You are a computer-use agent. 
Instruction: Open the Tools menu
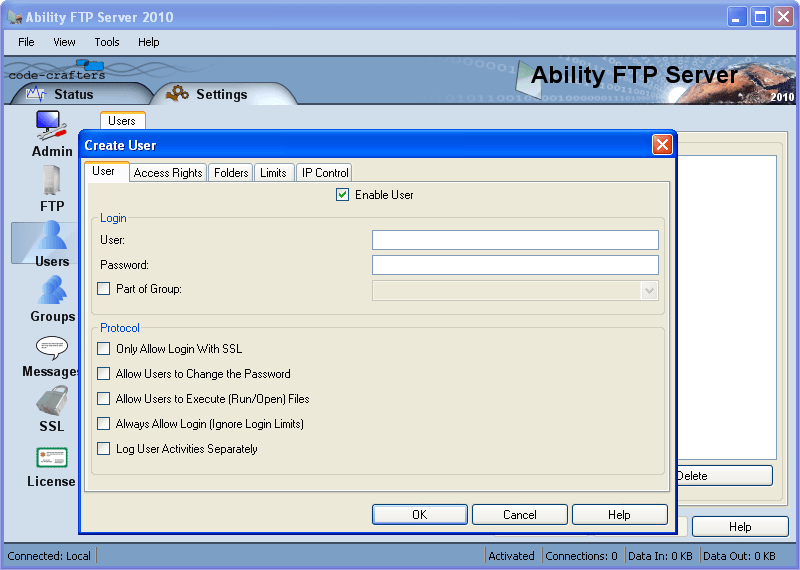(107, 42)
